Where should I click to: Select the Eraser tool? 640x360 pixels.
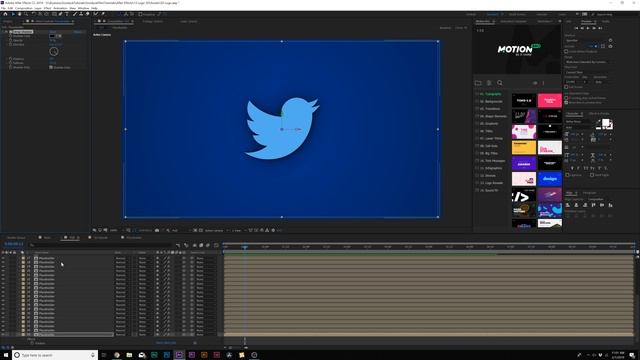pos(87,14)
